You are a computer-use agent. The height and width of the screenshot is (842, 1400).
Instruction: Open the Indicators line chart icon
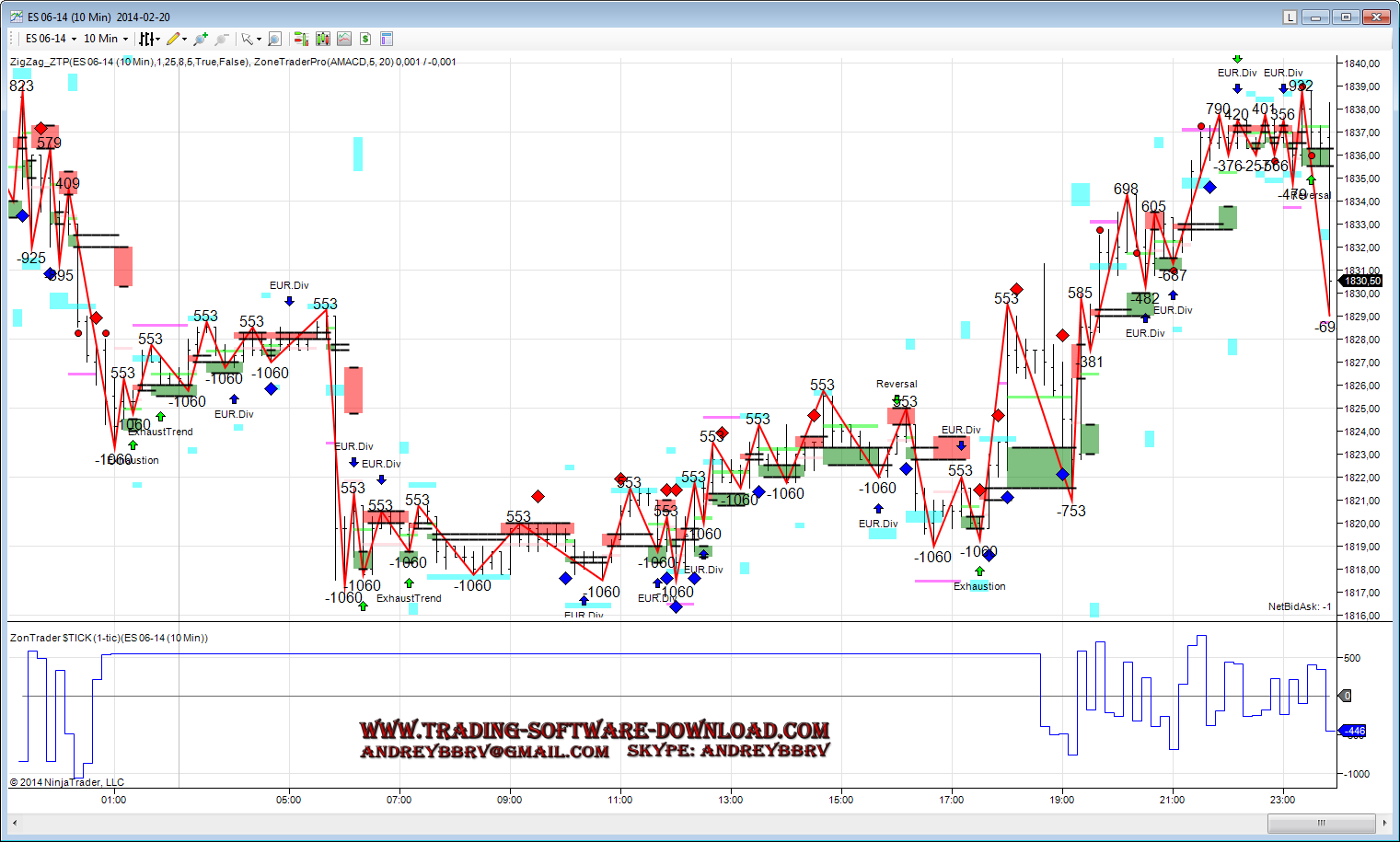click(x=343, y=39)
